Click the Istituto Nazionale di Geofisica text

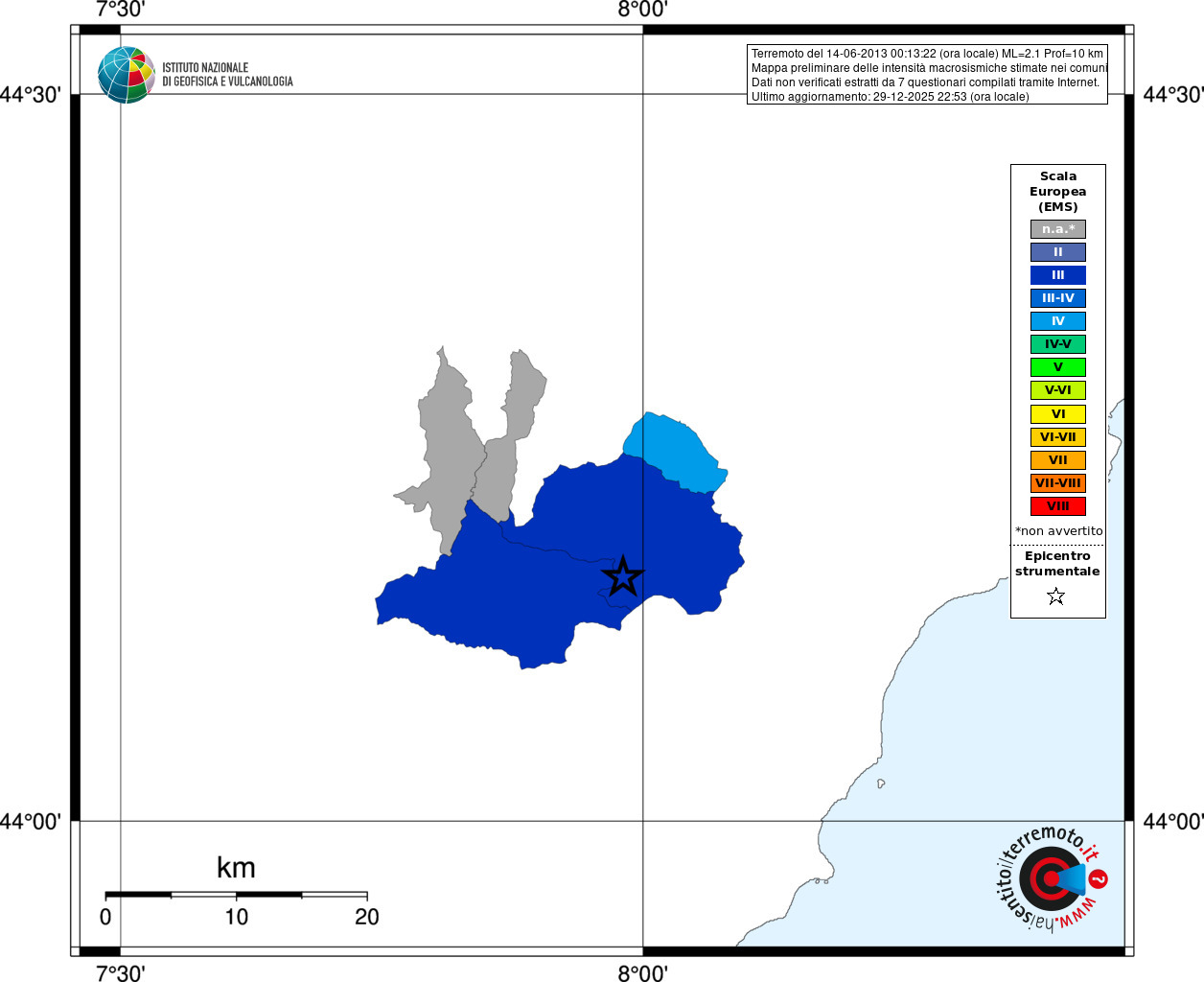(x=227, y=75)
